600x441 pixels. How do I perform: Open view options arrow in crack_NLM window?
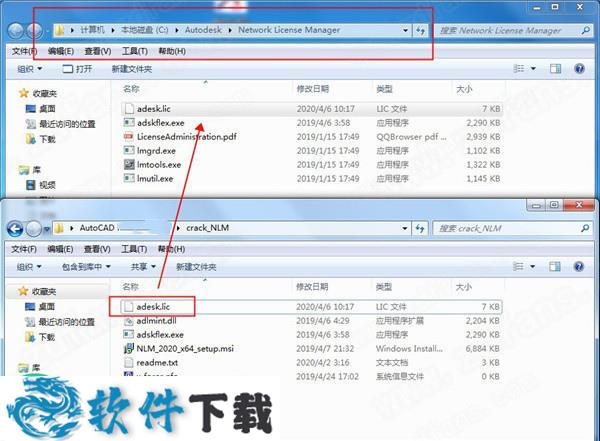pyautogui.click(x=532, y=266)
